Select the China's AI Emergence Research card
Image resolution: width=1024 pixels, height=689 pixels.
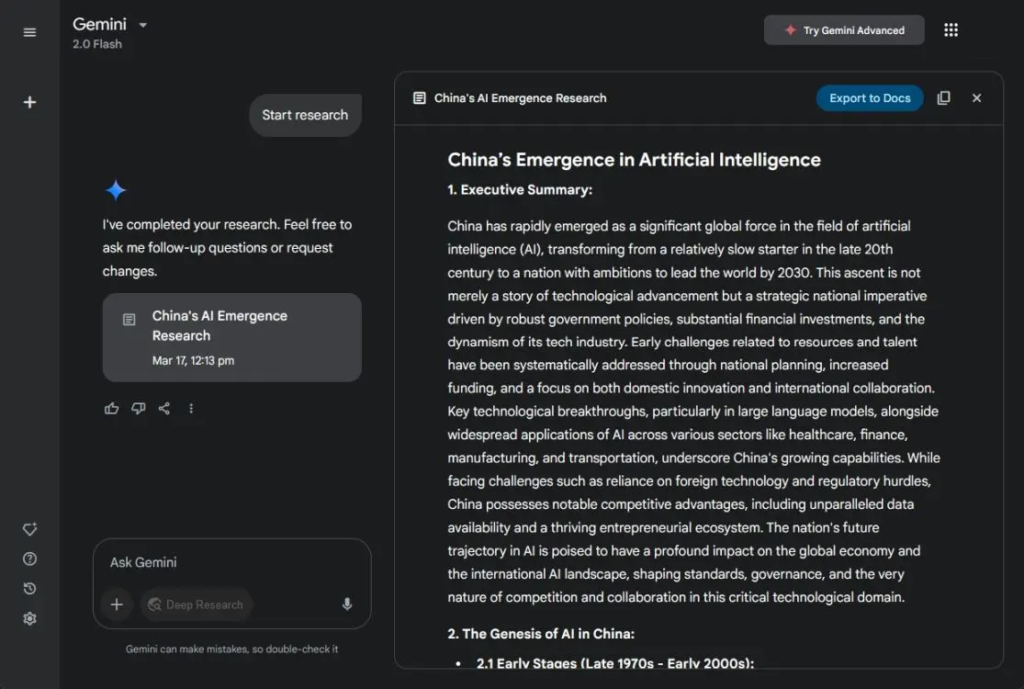pos(232,337)
